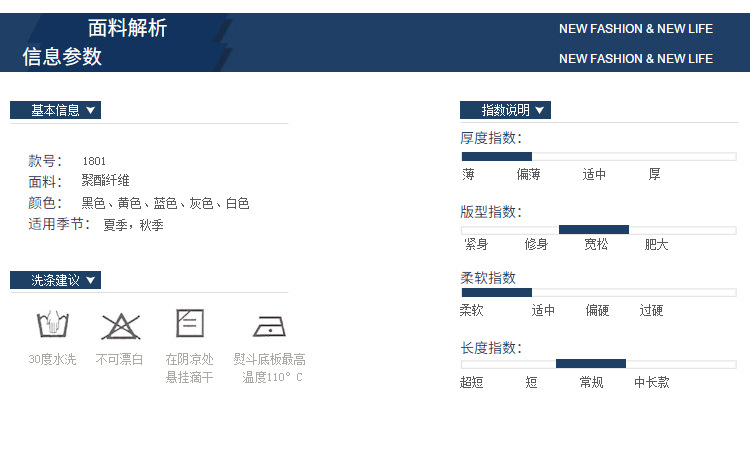Click the 熨斗底板最高温度110°C caption
The width and height of the screenshot is (750, 455).
(x=270, y=368)
